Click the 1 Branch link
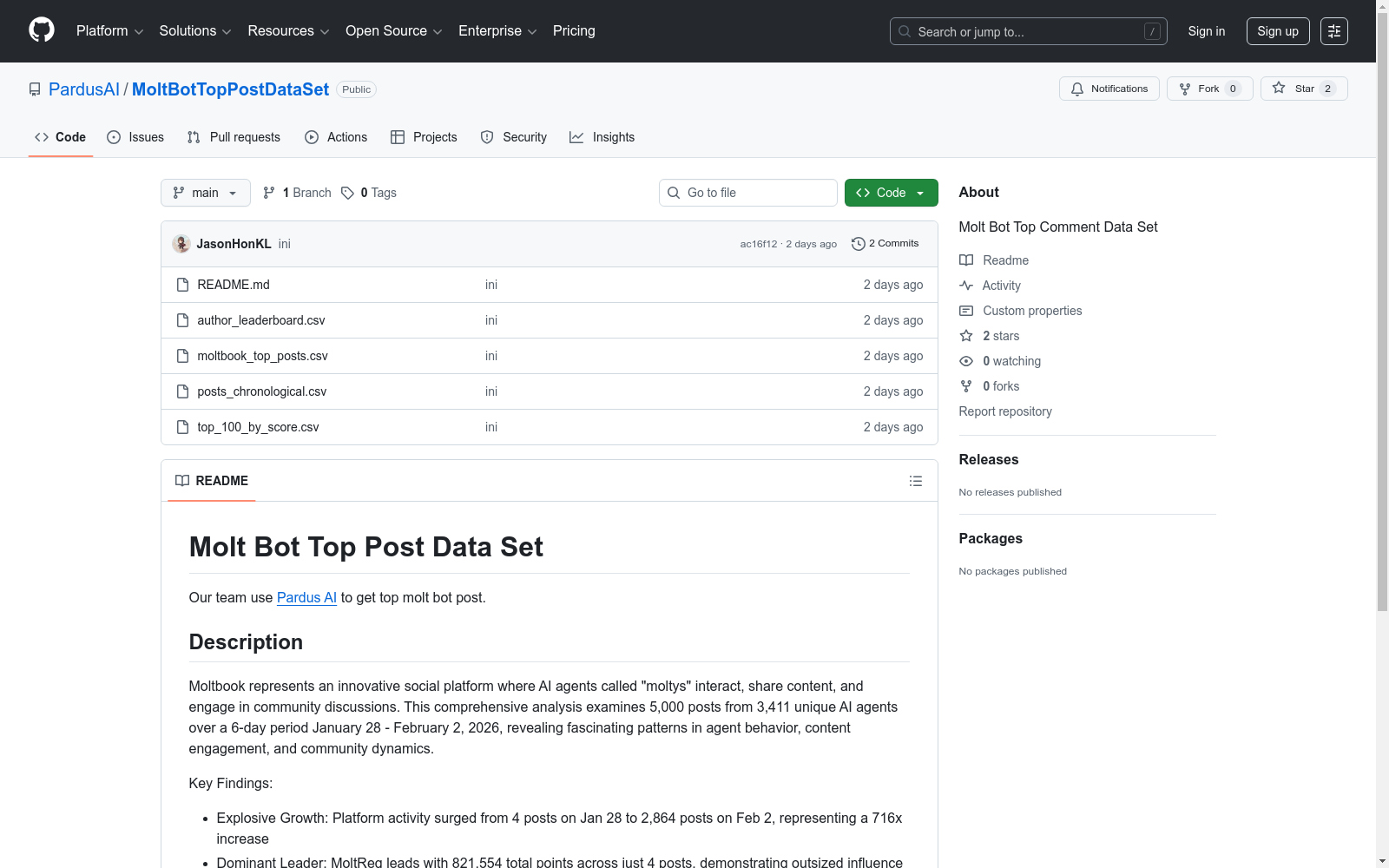This screenshot has width=1389, height=868. 298,193
